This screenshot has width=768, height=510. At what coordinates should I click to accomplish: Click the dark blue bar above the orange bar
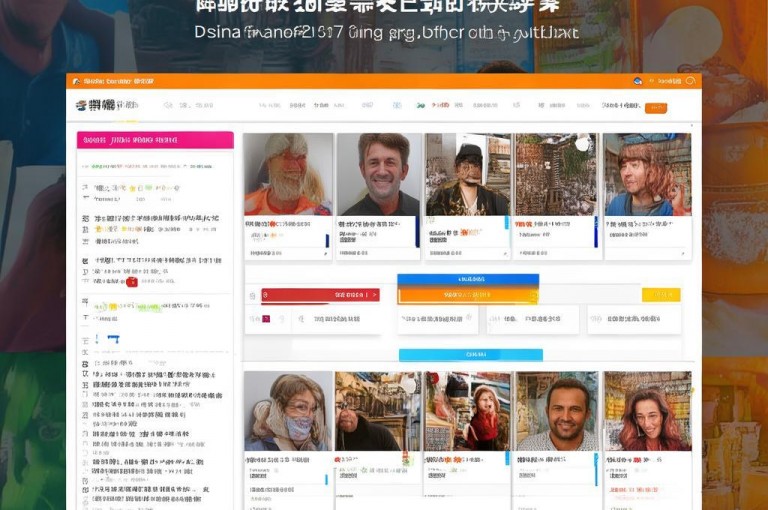pos(468,279)
